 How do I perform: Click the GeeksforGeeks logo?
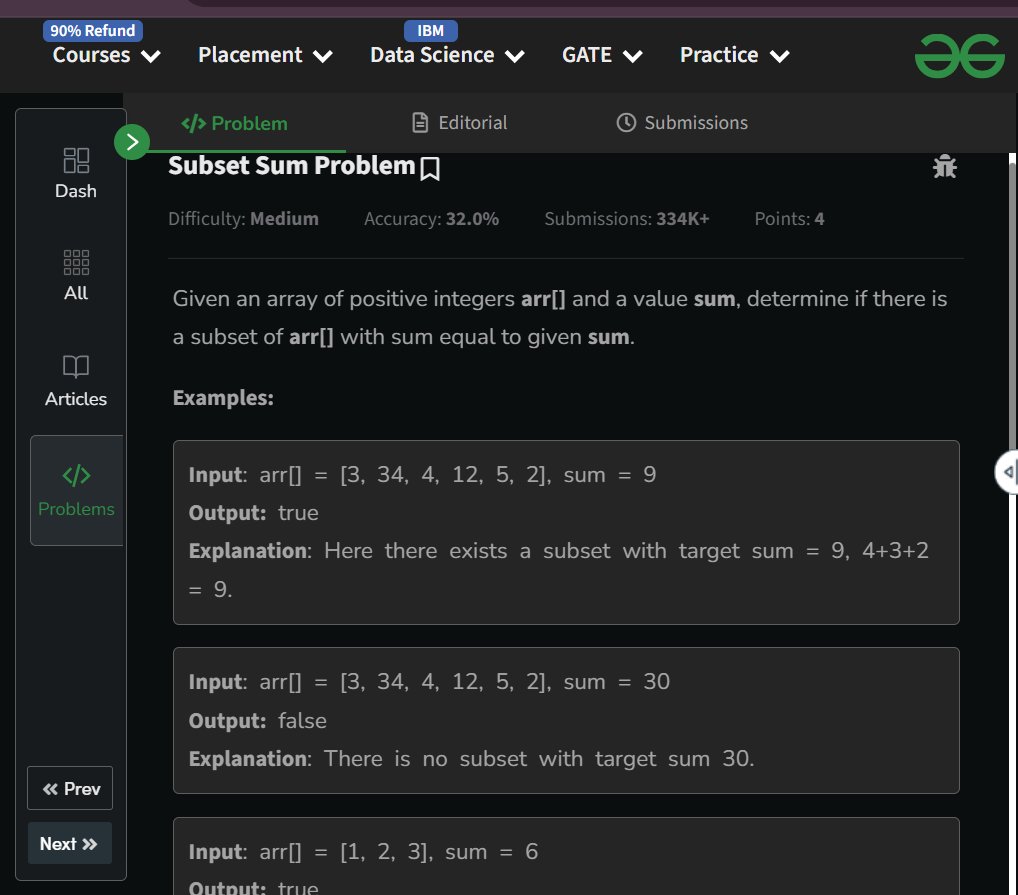tap(959, 56)
